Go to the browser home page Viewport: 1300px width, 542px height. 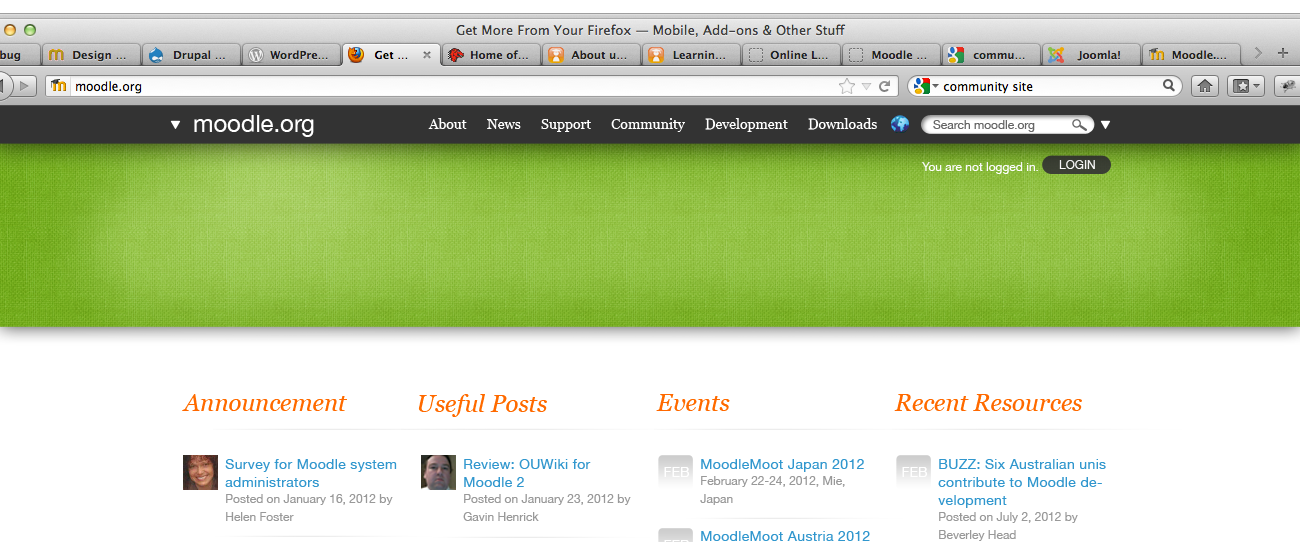[1205, 86]
